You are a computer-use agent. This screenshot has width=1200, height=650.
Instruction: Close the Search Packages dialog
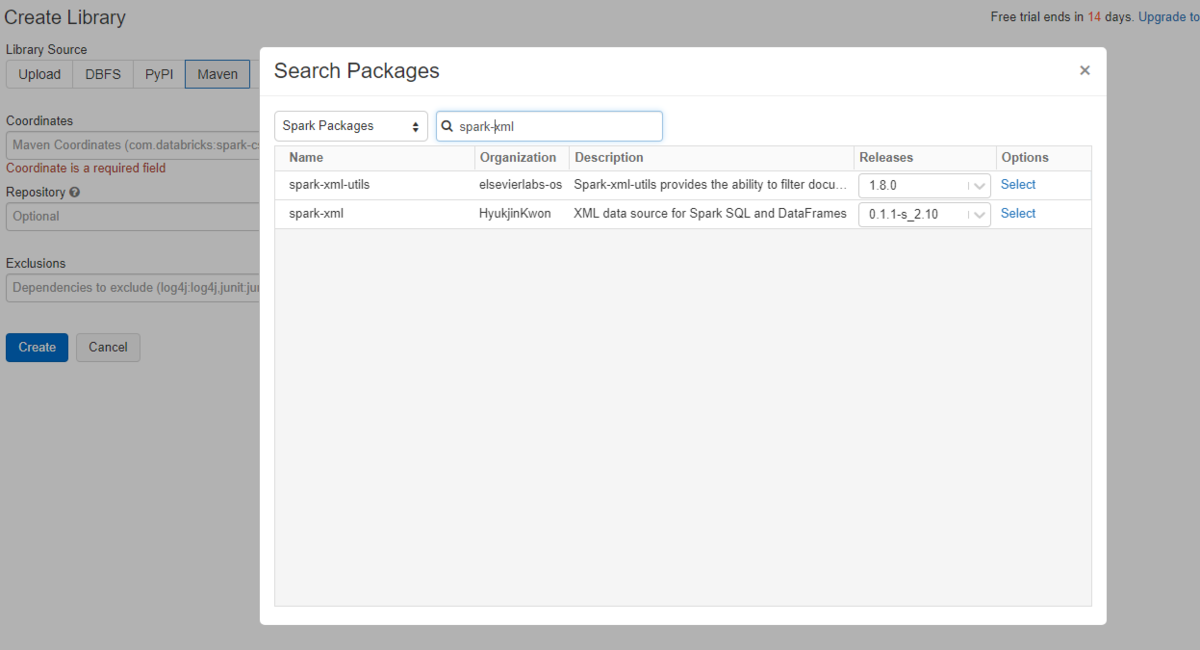(1085, 71)
